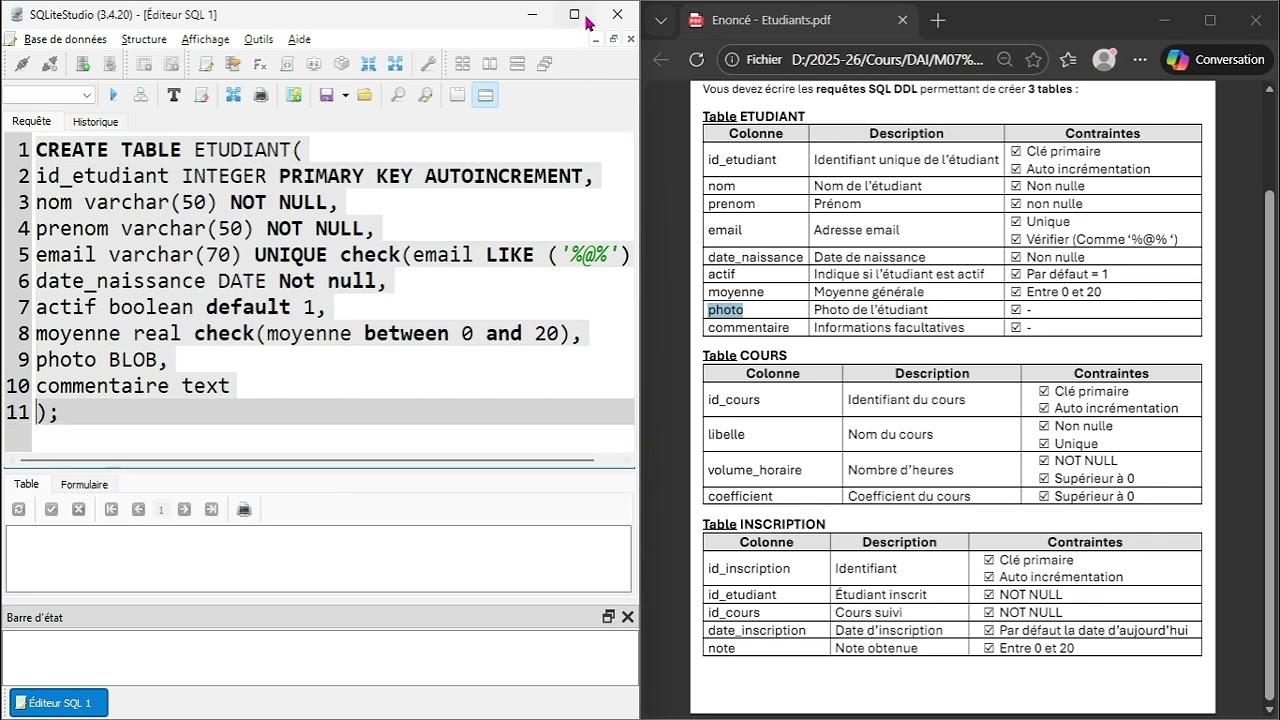
Task: Expand the save button dropdown arrow
Action: [x=345, y=95]
